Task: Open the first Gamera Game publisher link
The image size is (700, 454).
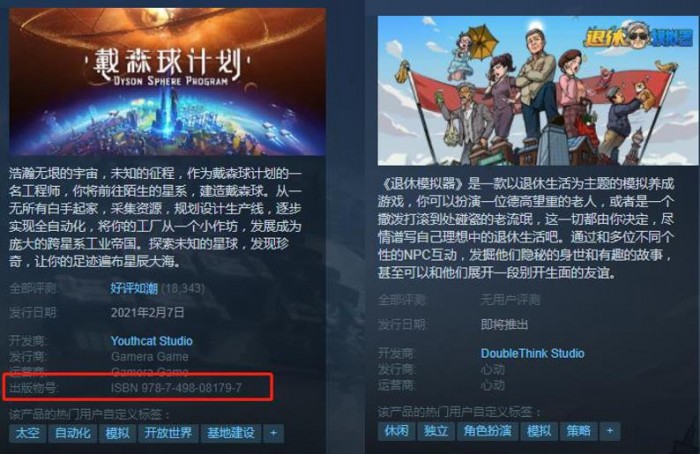Action: [x=150, y=357]
